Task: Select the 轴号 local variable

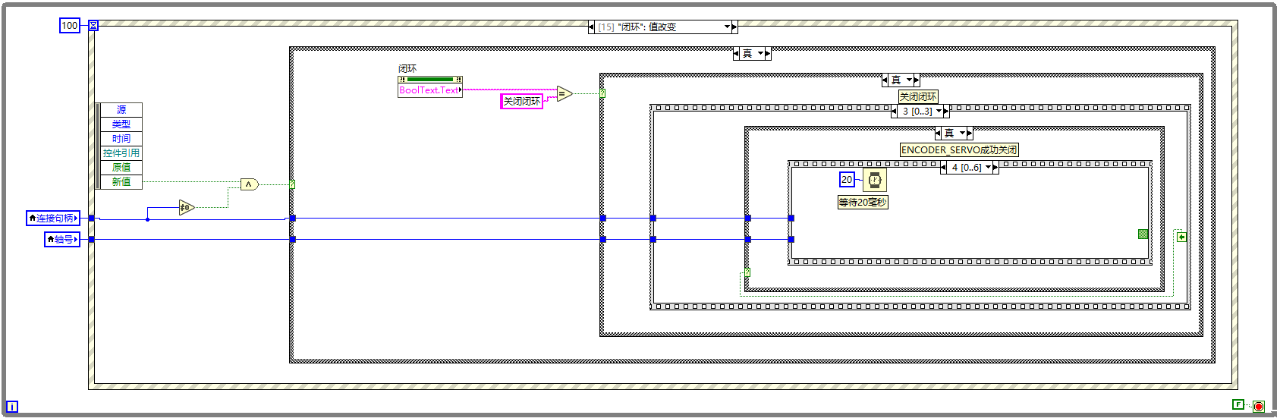Action: 61,239
